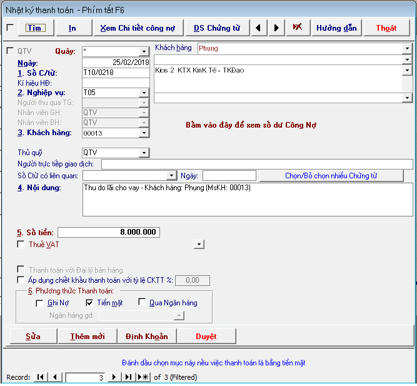Go to previous record in navigator

pos(55,377)
